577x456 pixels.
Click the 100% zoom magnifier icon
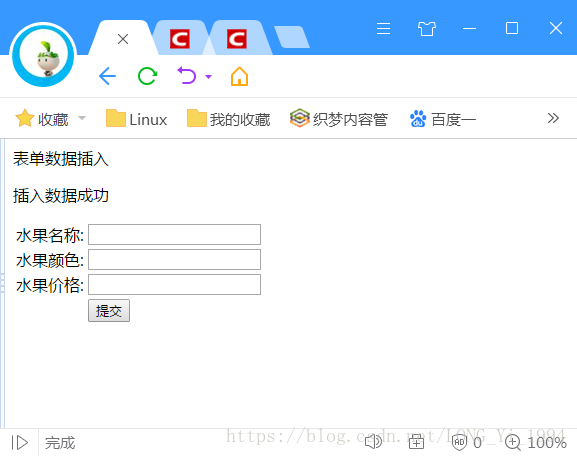coord(513,442)
